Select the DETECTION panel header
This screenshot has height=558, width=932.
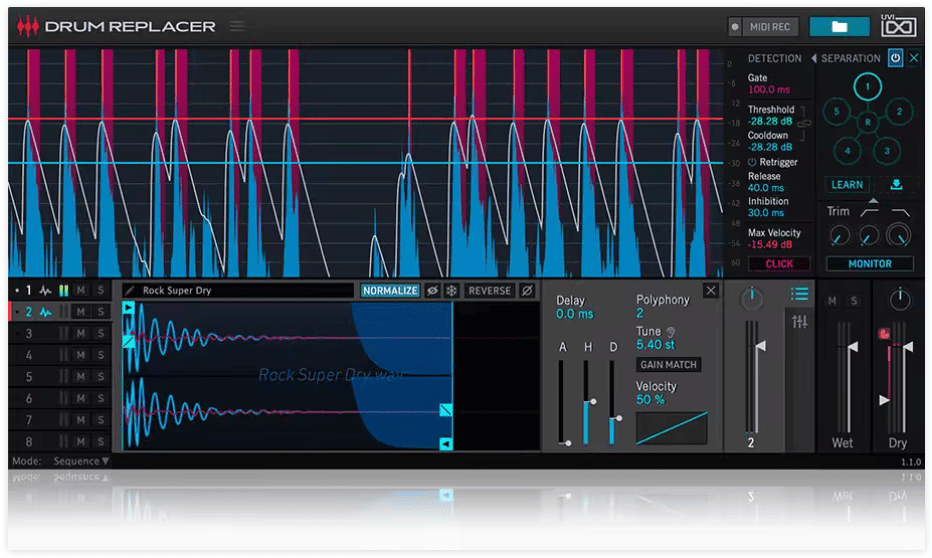click(x=774, y=58)
